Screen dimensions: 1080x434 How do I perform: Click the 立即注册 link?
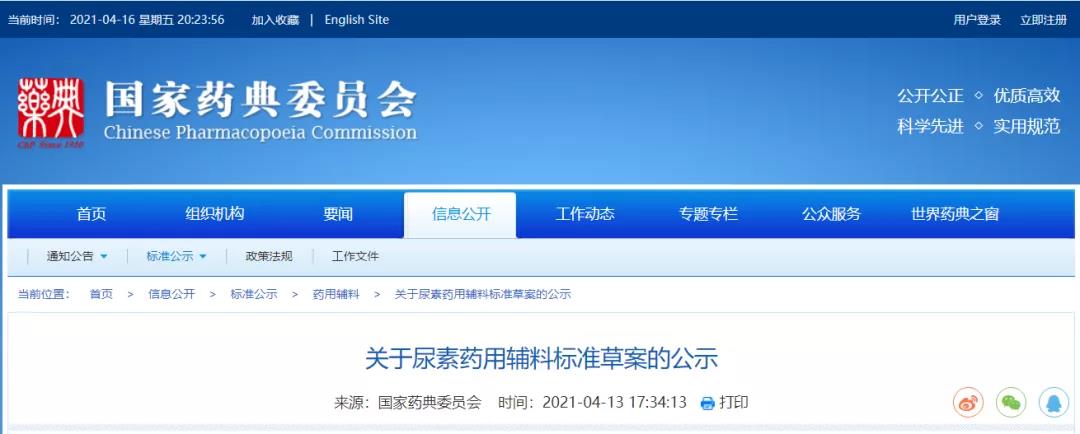1043,20
